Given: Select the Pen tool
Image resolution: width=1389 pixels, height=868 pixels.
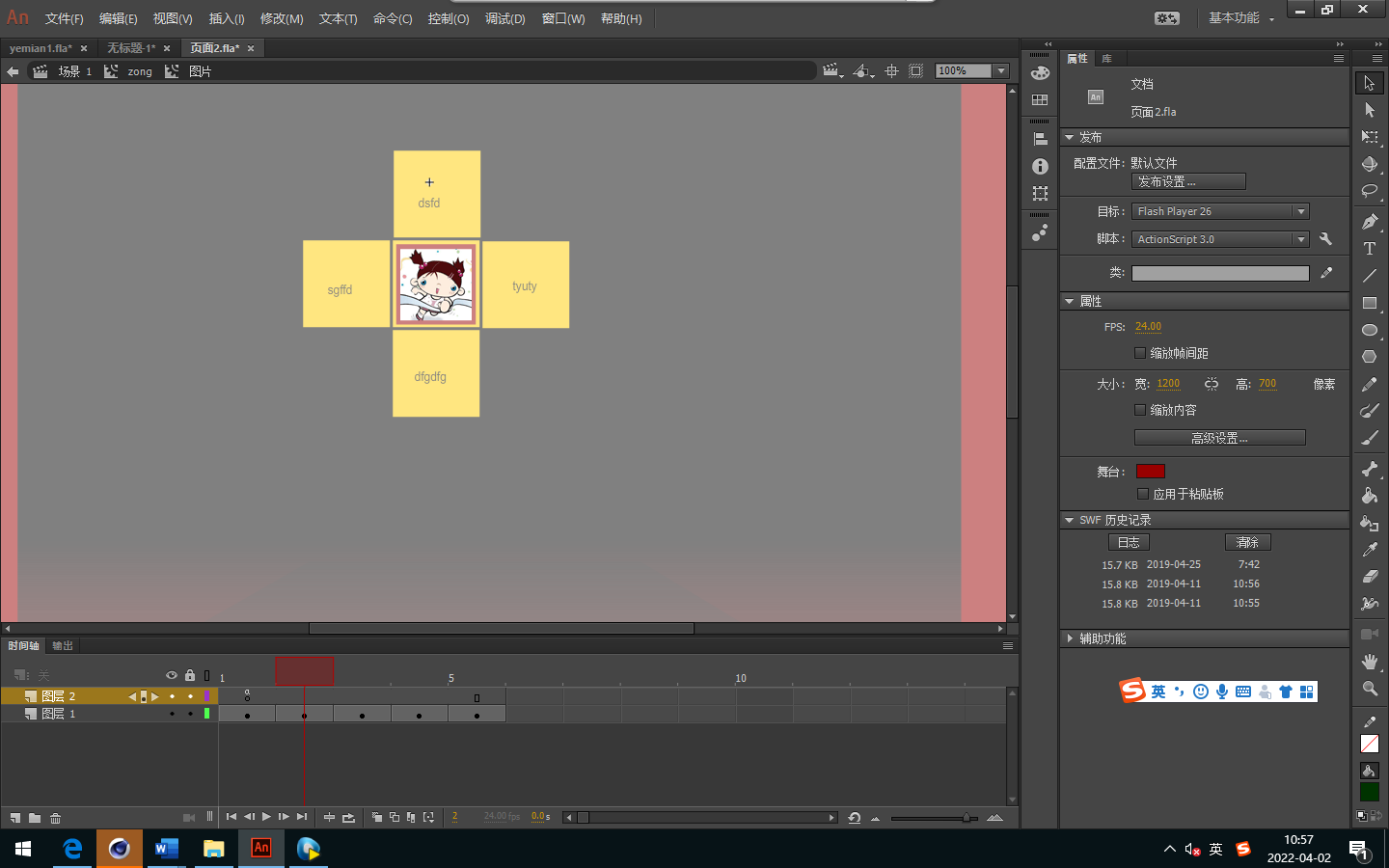Looking at the screenshot, I should (x=1369, y=222).
